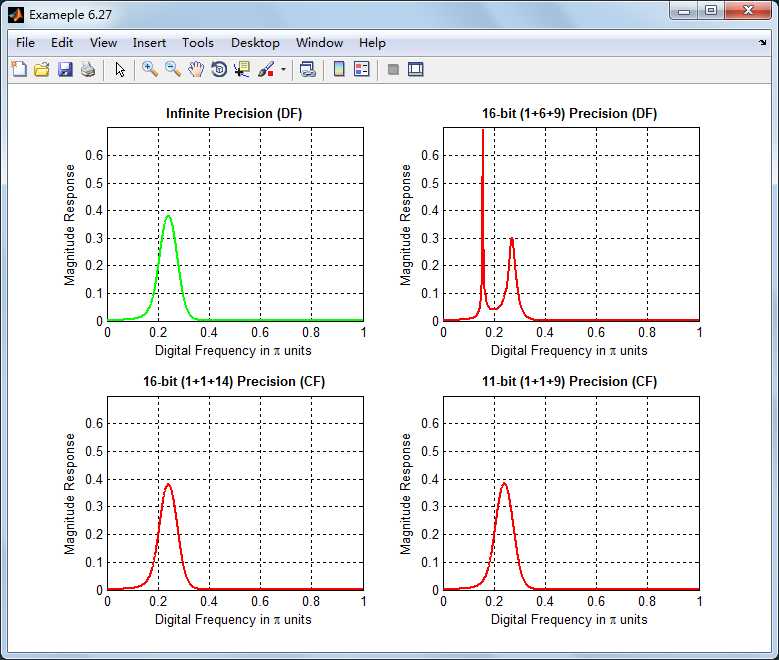This screenshot has width=779, height=660.
Task: Expand the brush color dropdown arrow
Action: click(x=283, y=69)
